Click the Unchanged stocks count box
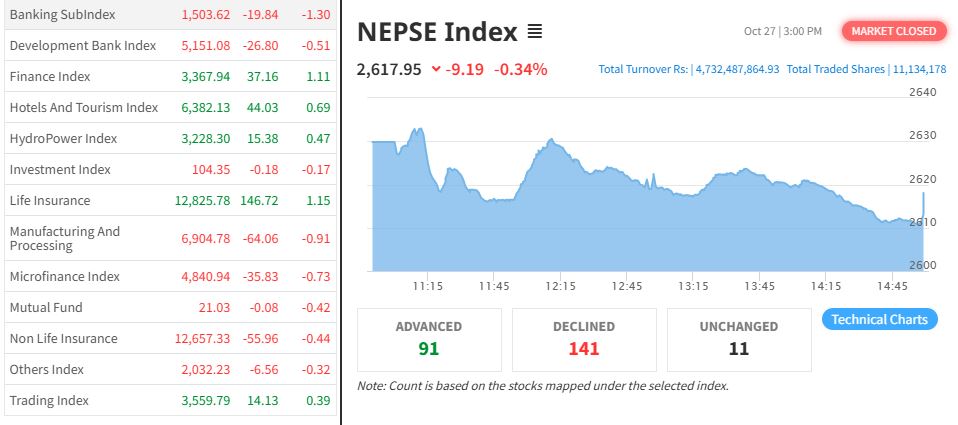 tap(739, 338)
